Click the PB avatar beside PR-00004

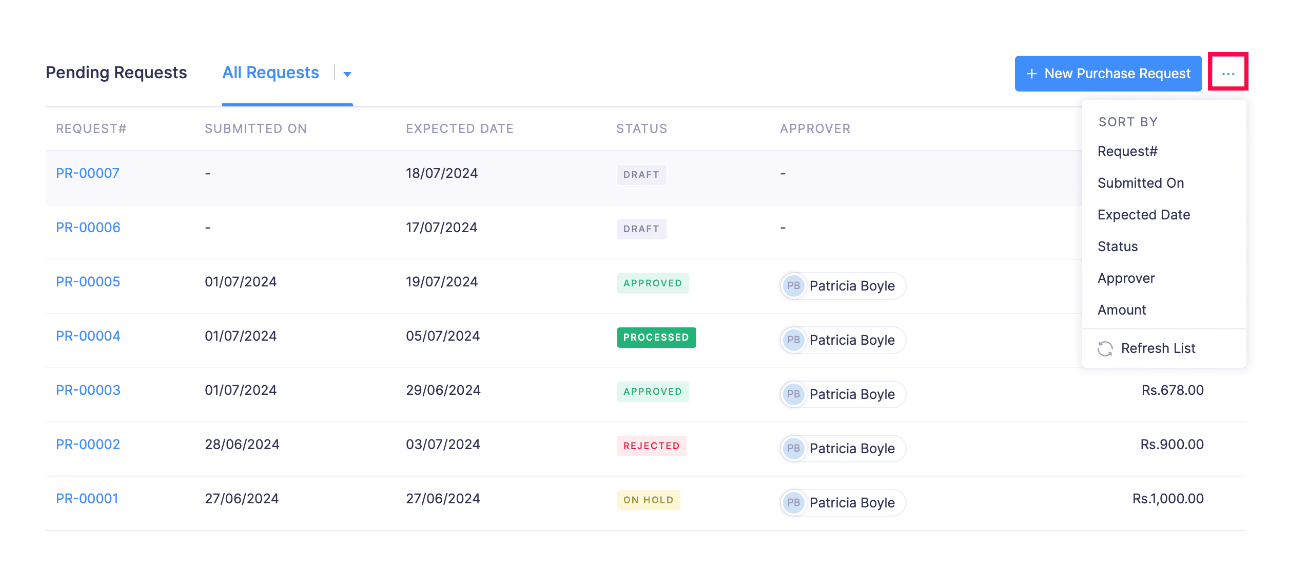coord(793,339)
